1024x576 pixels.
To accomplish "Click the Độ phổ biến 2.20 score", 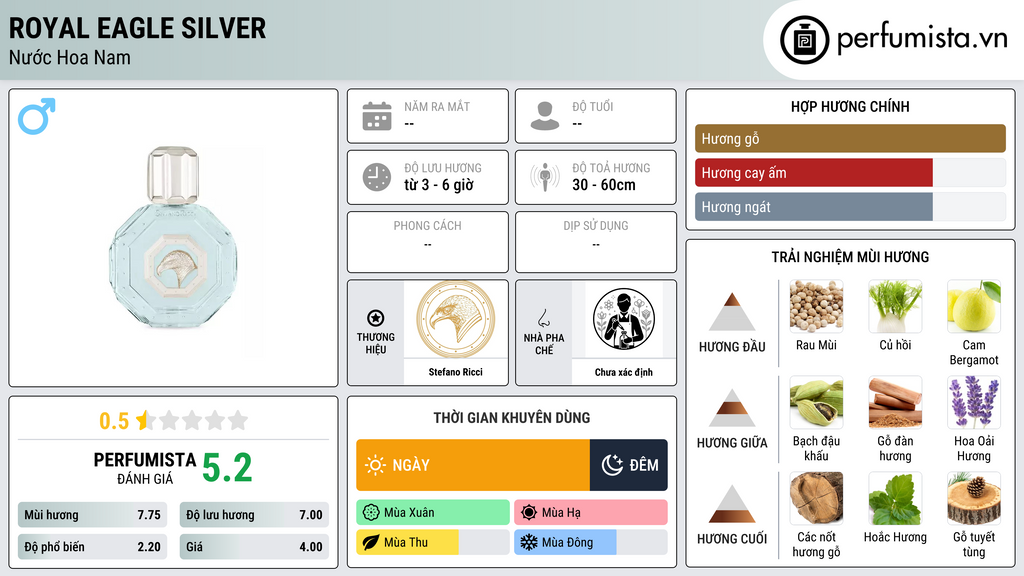I will 92,547.
